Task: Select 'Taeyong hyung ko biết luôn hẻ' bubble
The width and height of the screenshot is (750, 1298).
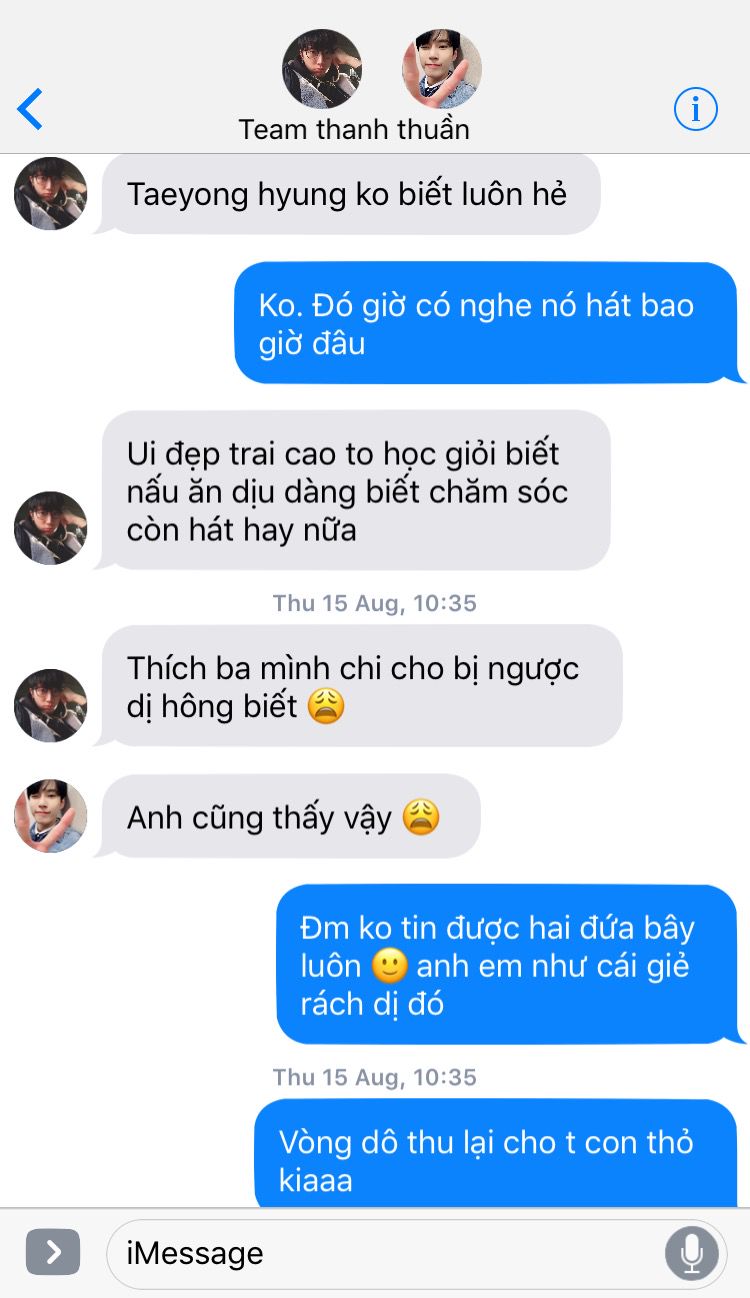Action: pos(347,194)
